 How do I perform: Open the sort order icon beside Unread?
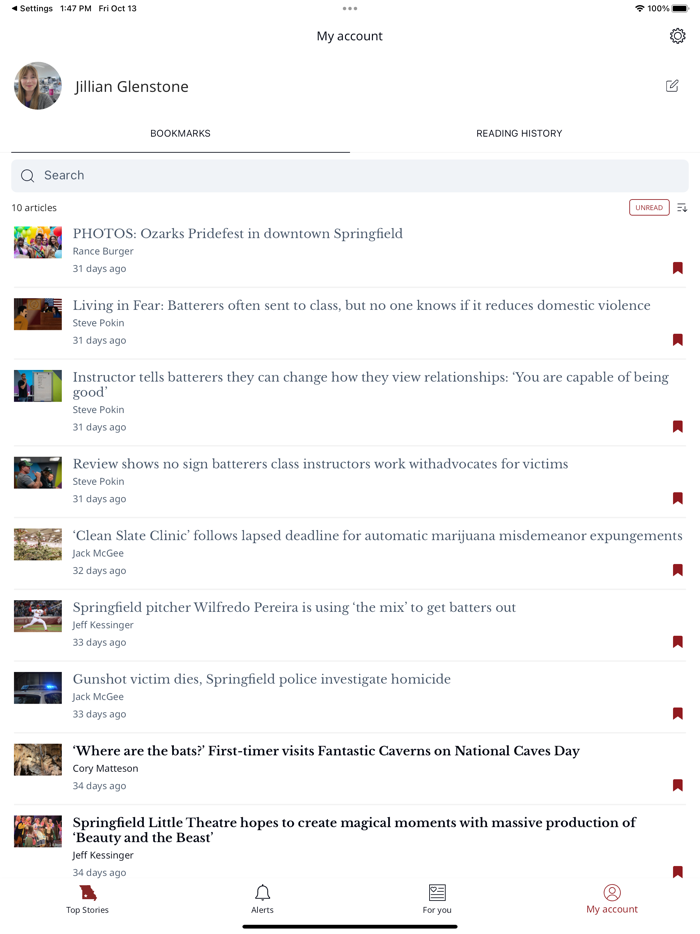[x=682, y=207]
